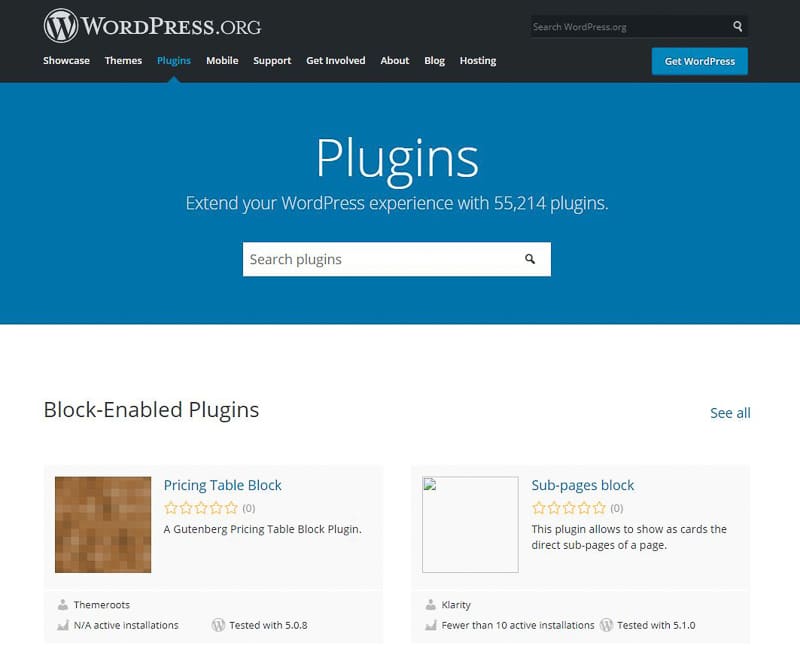
Task: Open the Pricing Table Block plugin link
Action: pos(222,485)
